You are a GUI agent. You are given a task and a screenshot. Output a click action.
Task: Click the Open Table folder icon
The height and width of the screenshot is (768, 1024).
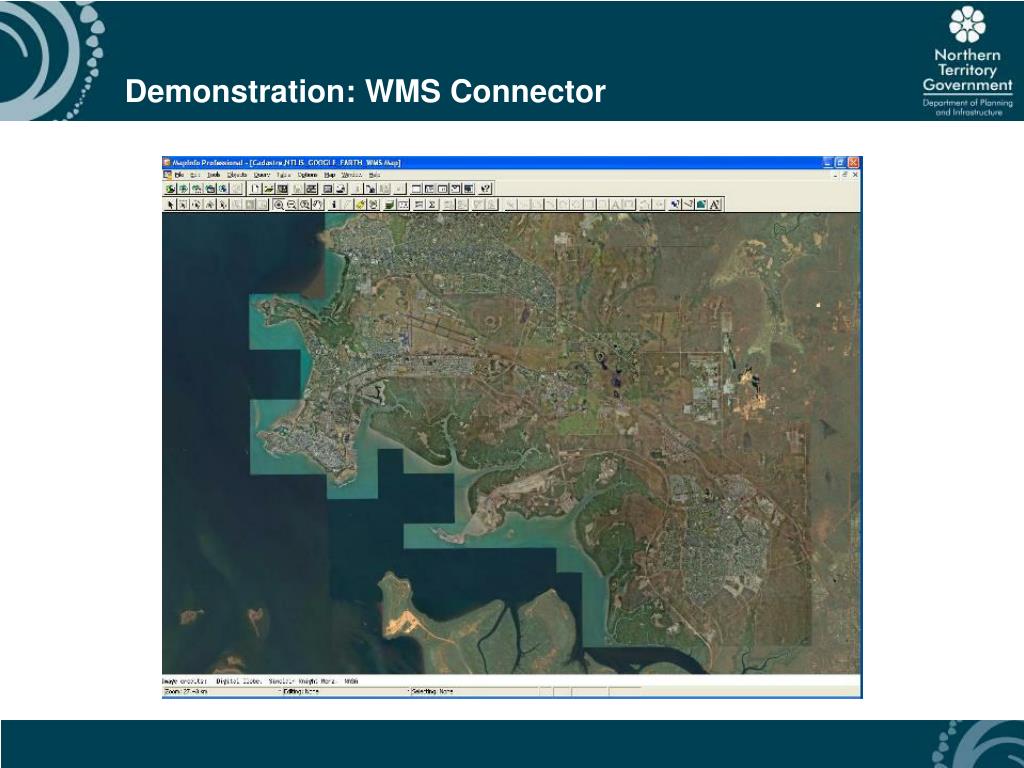(269, 189)
